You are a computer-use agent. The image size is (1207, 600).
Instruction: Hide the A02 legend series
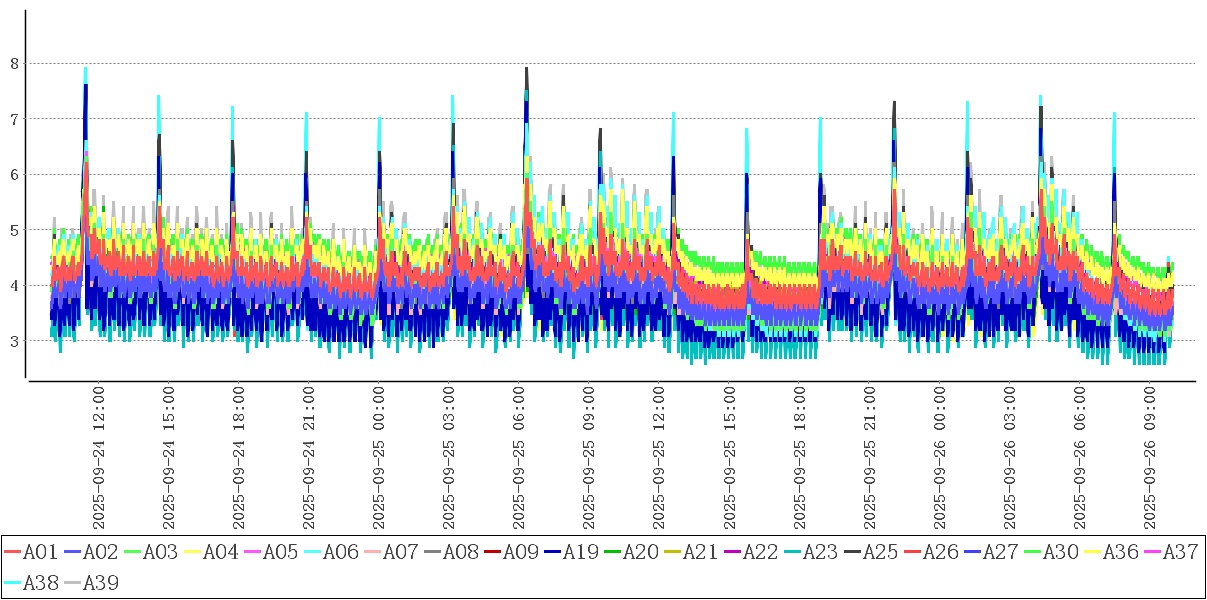(x=91, y=552)
